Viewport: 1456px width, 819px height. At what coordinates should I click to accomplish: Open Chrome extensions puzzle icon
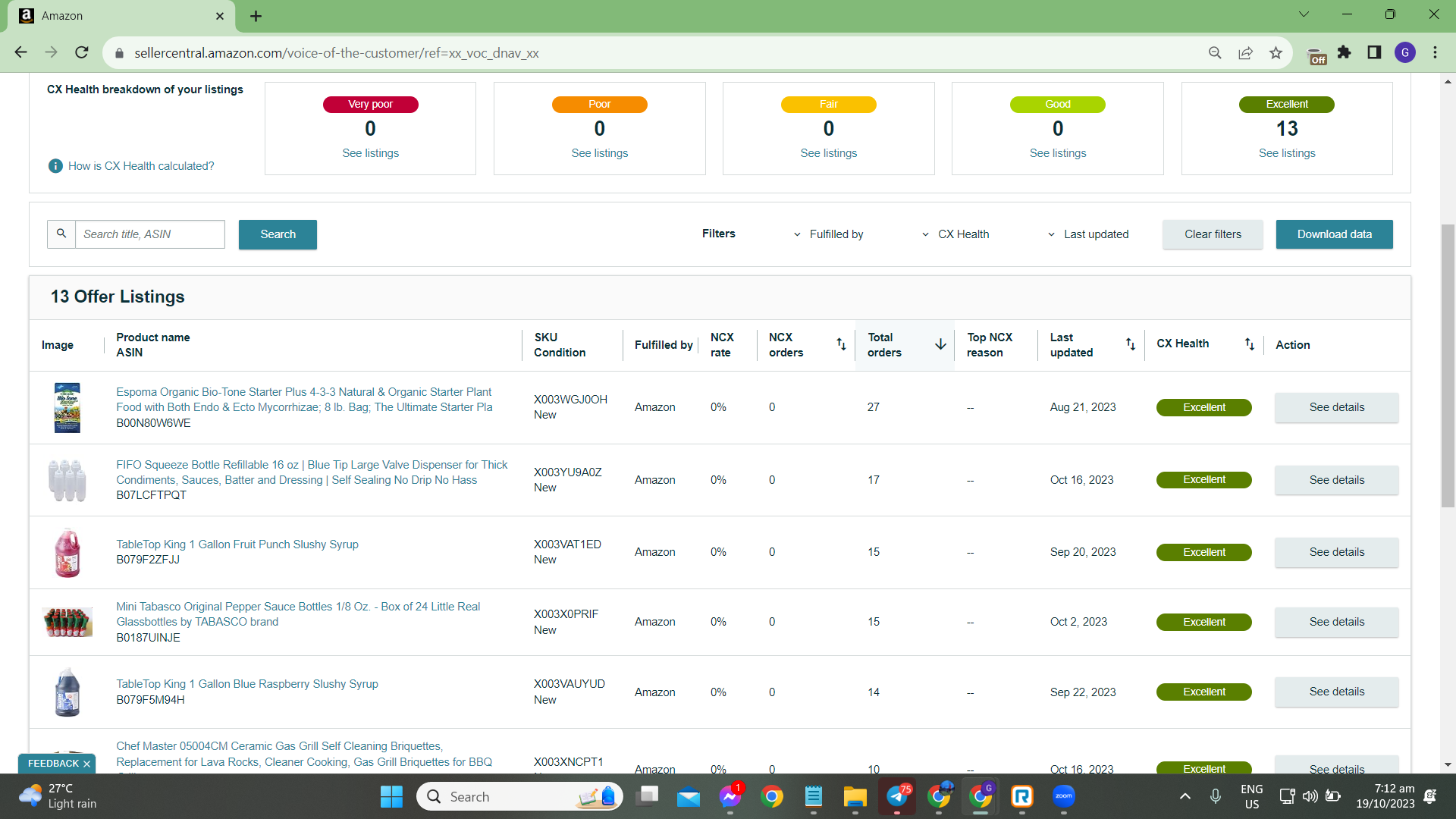[1344, 52]
